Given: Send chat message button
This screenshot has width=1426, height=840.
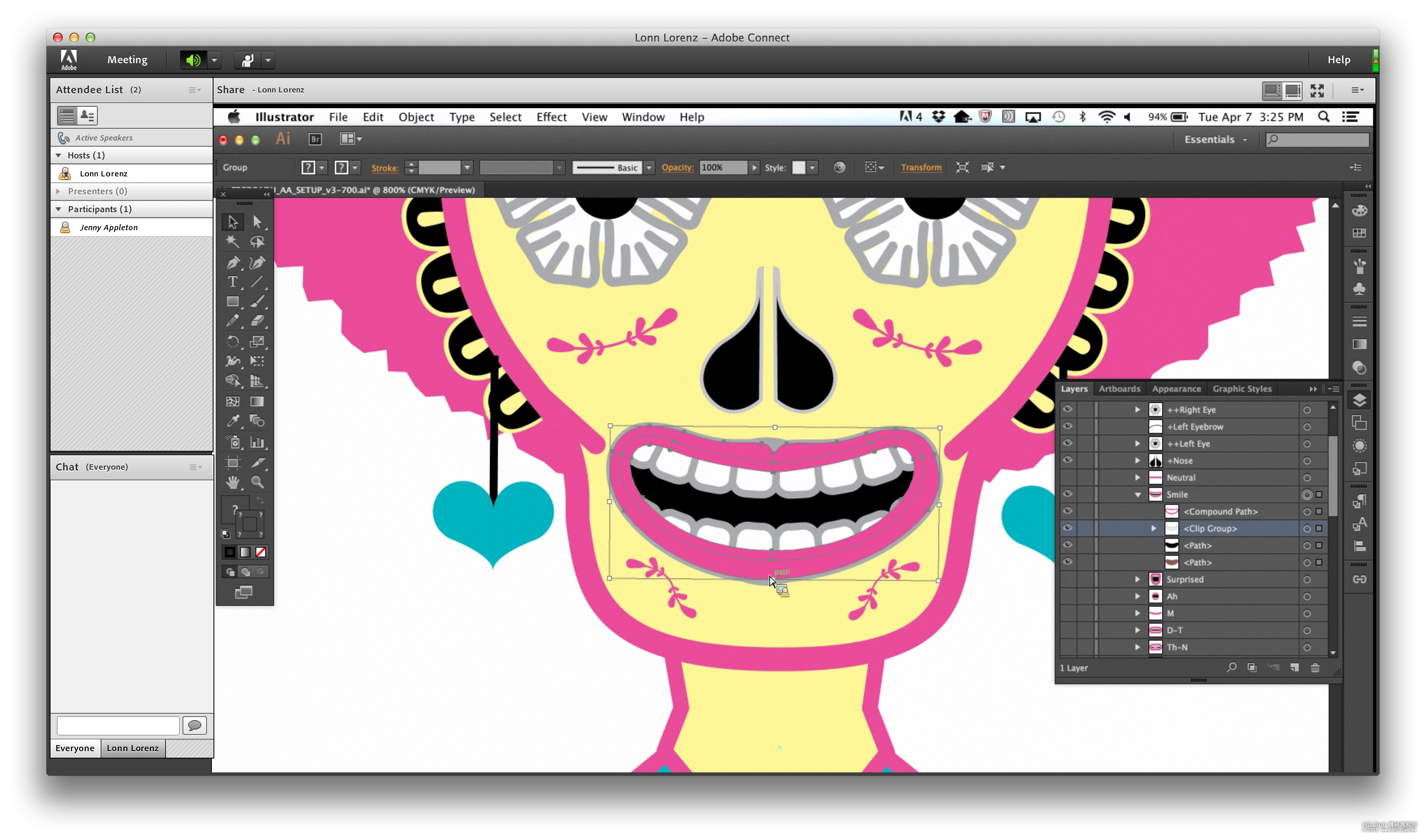Looking at the screenshot, I should click(194, 725).
